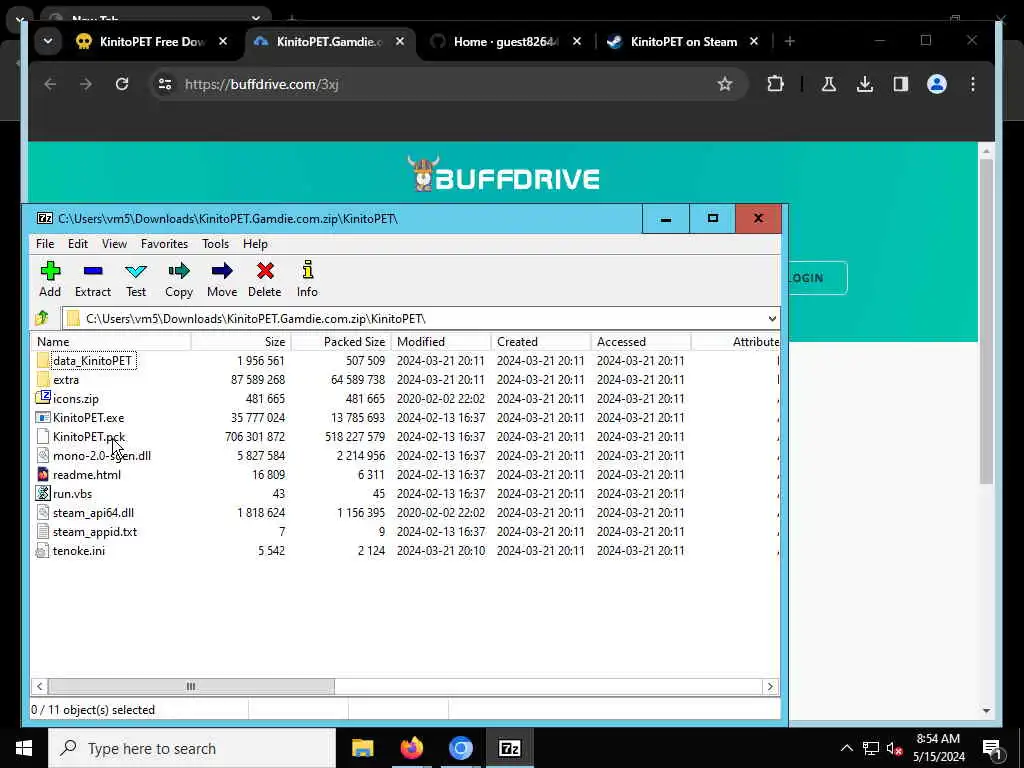1024x768 pixels.
Task: Open Firefox from the taskbar
Action: [411, 748]
